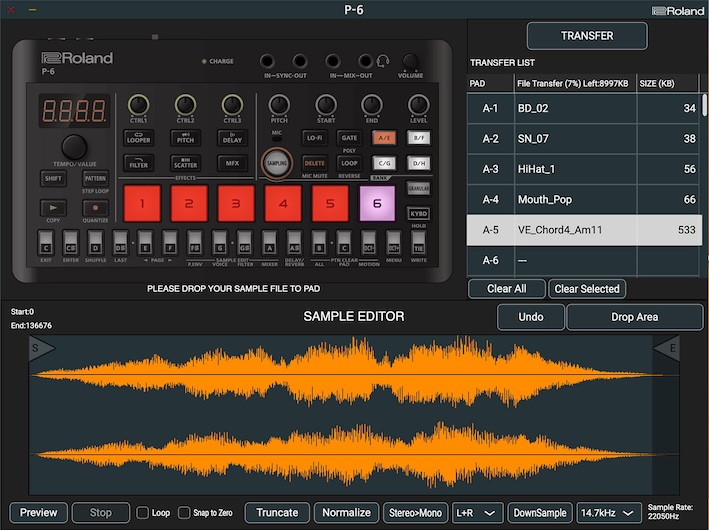Click Clear All
The height and width of the screenshot is (530, 709).
coord(506,289)
